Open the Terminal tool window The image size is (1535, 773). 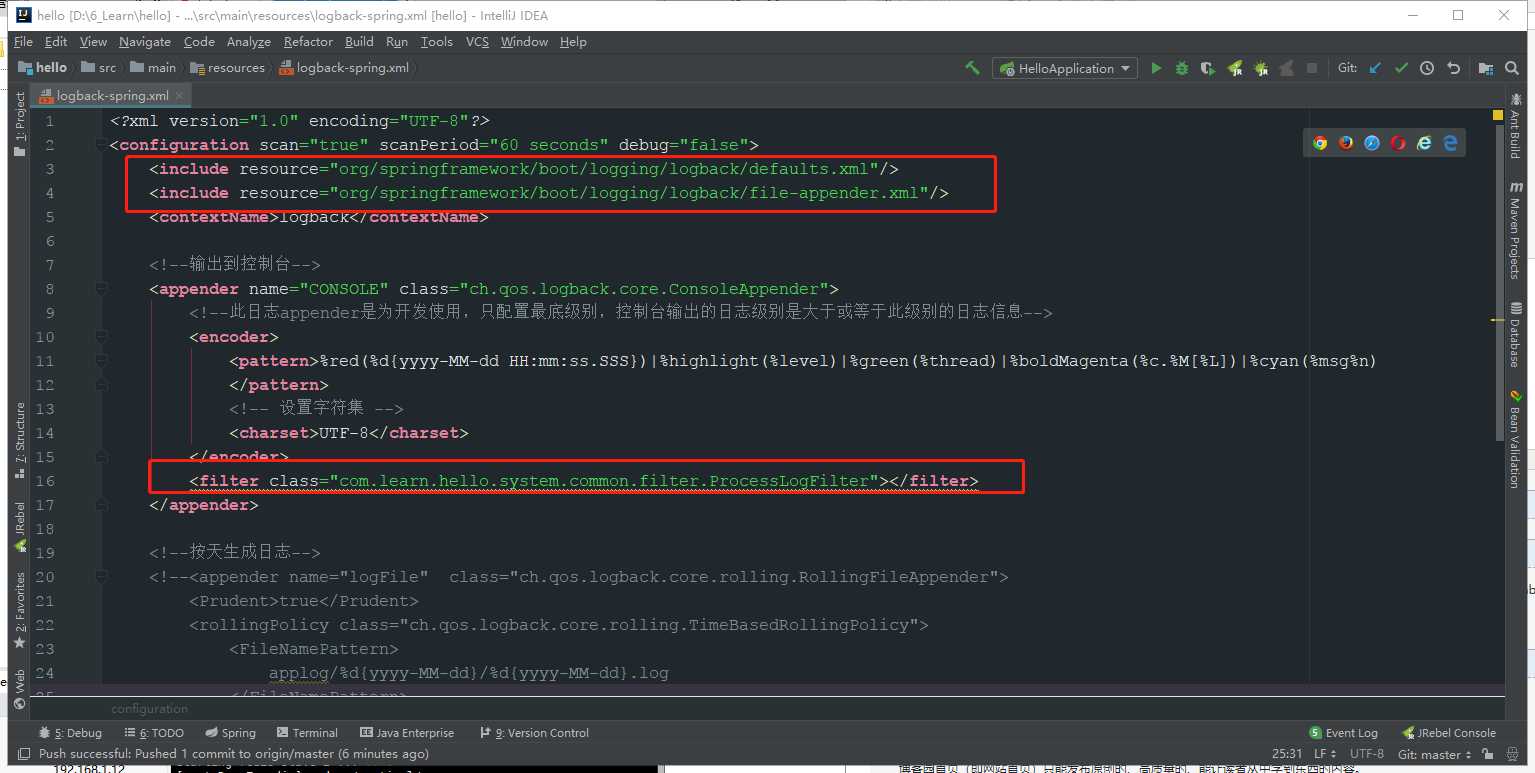pos(307,733)
